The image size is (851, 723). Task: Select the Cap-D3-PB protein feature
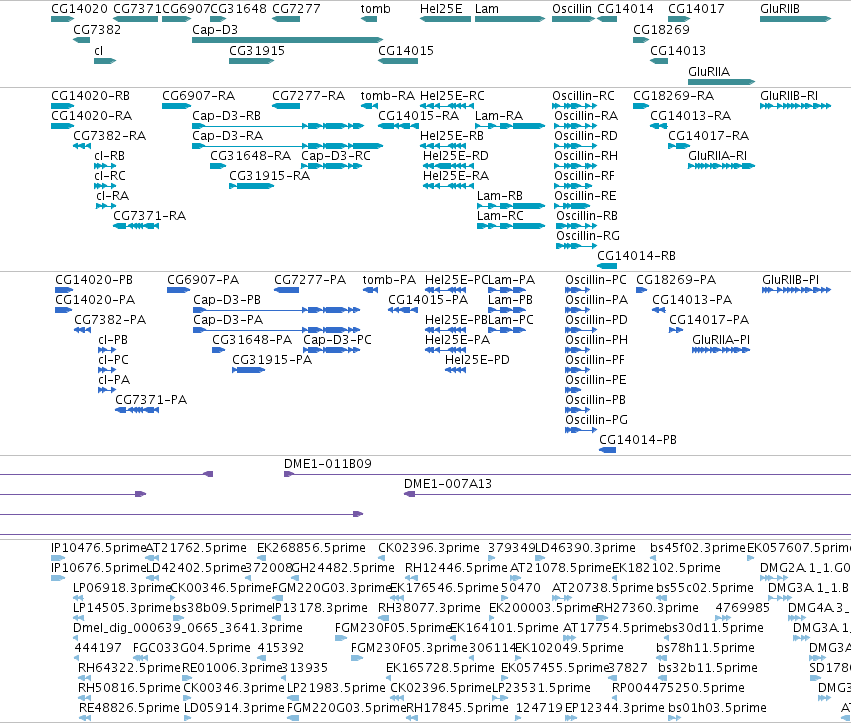pos(276,310)
